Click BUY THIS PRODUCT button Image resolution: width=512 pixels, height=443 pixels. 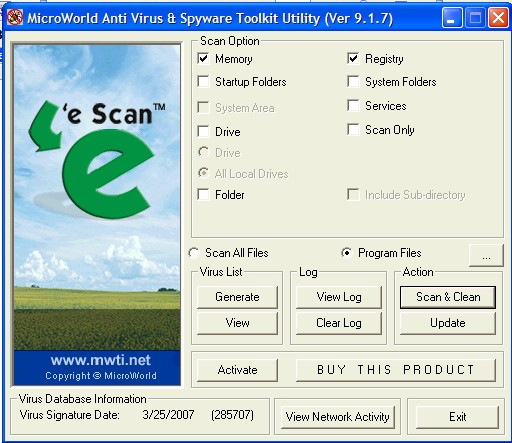pos(396,370)
